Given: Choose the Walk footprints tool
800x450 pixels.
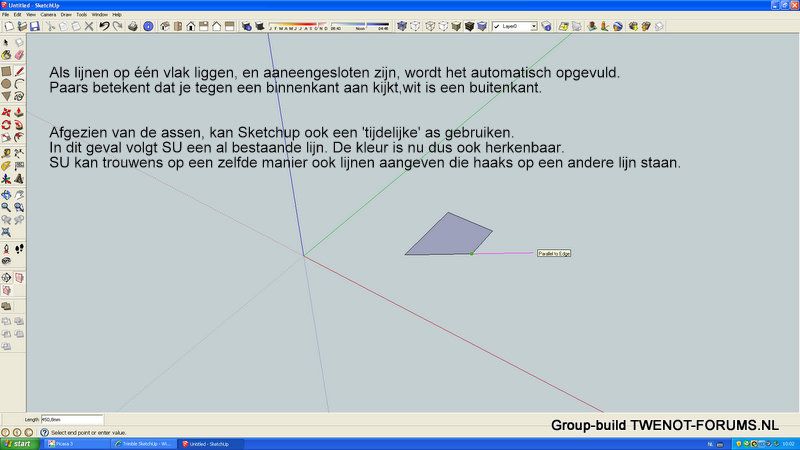Looking at the screenshot, I should click(x=19, y=249).
